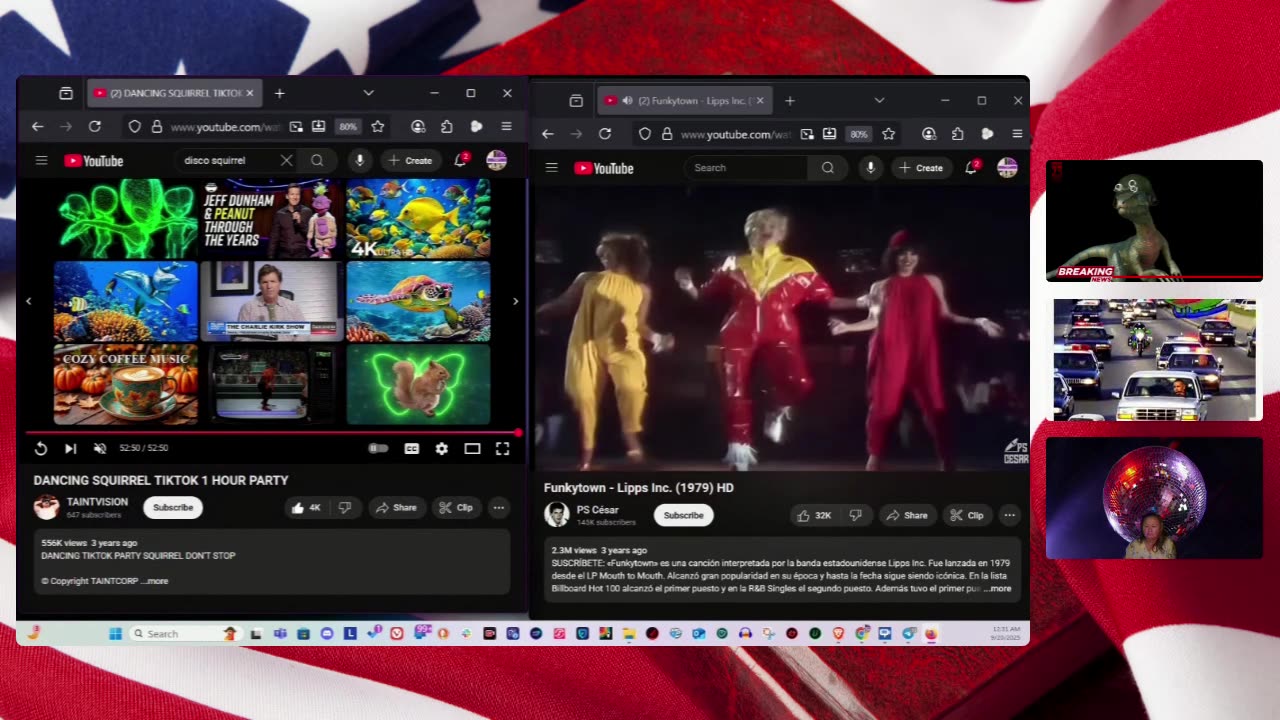The image size is (1280, 720).
Task: Click the Dancing Squirrel video progress bar
Action: click(x=272, y=433)
